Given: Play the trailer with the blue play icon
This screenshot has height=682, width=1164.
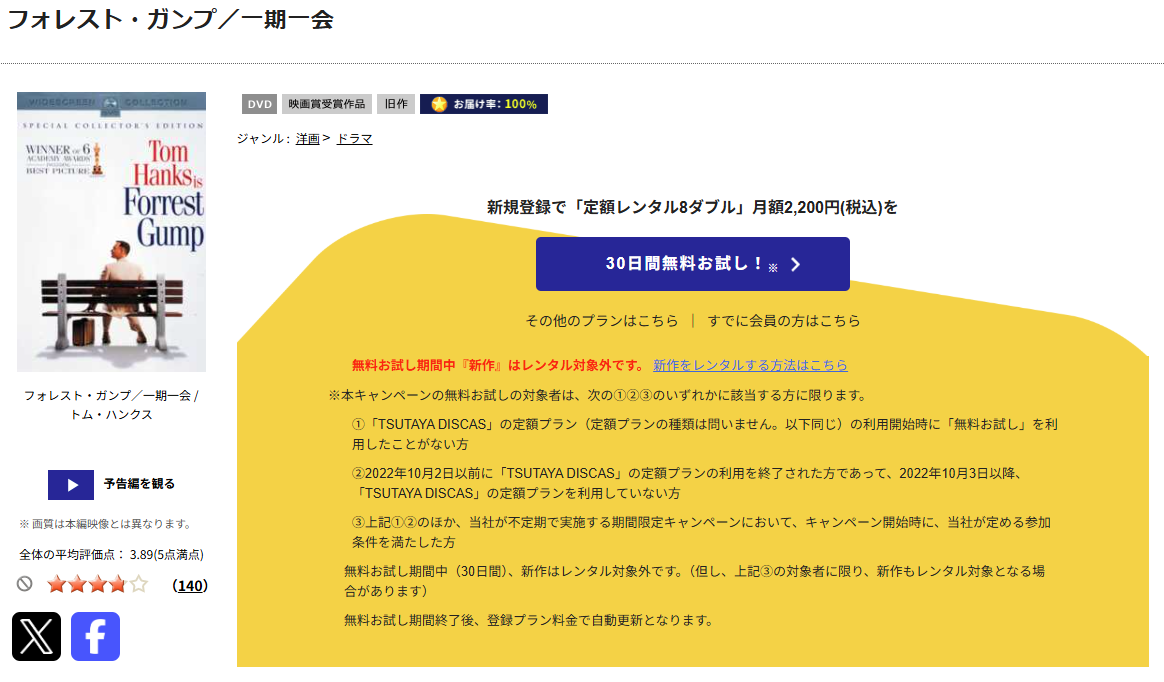Looking at the screenshot, I should click(x=71, y=485).
